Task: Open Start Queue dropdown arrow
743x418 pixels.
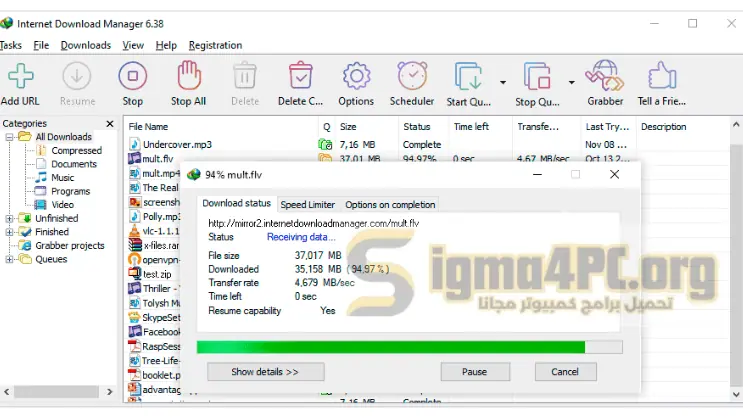Action: point(503,82)
